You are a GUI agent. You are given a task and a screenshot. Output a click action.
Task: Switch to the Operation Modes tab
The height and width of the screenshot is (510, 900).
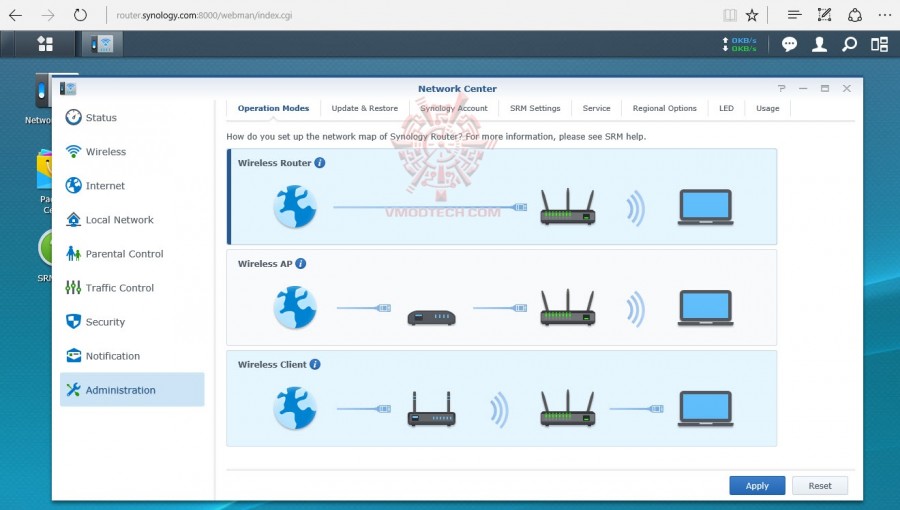click(x=273, y=108)
